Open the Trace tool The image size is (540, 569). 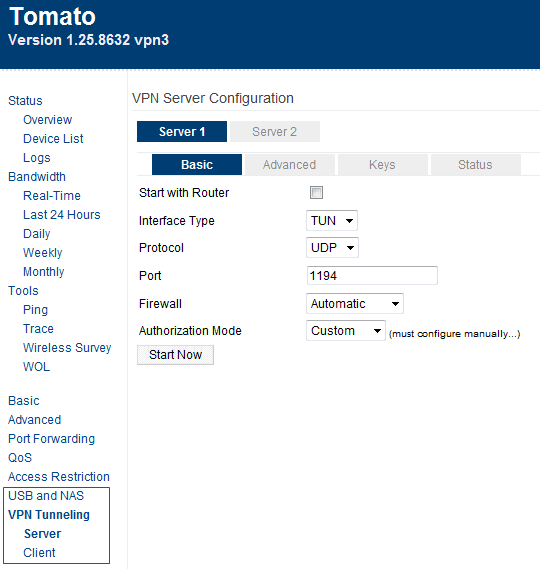[38, 329]
